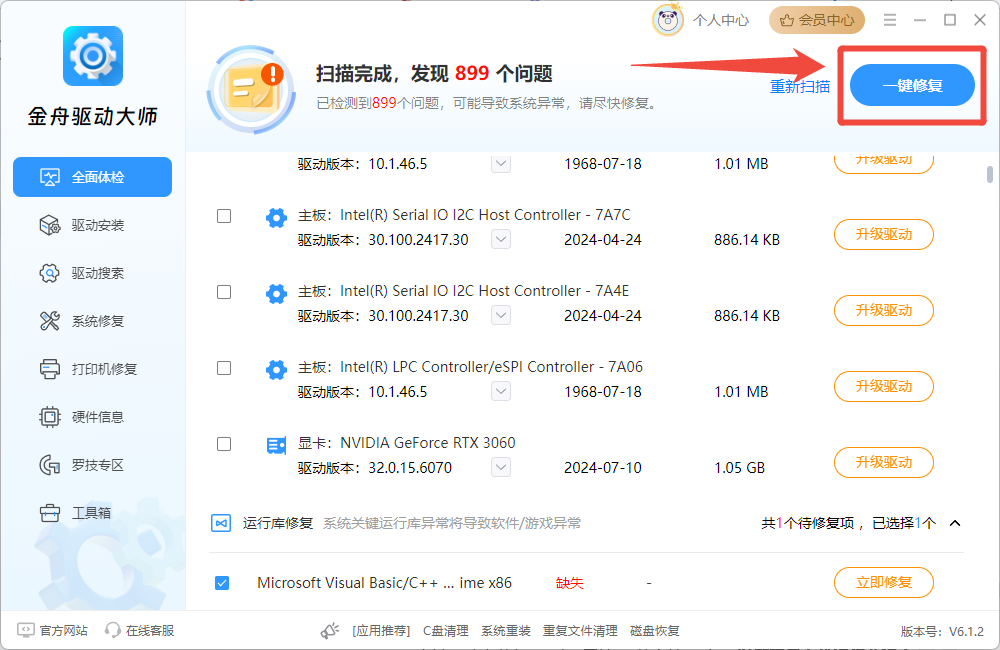
Task: Open C盘清理 disk cleanup link
Action: click(445, 631)
